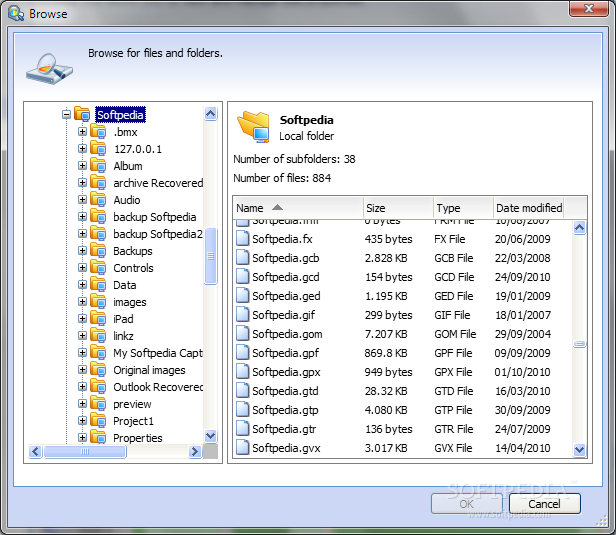
Task: Expand the Original images folder node
Action: point(82,370)
